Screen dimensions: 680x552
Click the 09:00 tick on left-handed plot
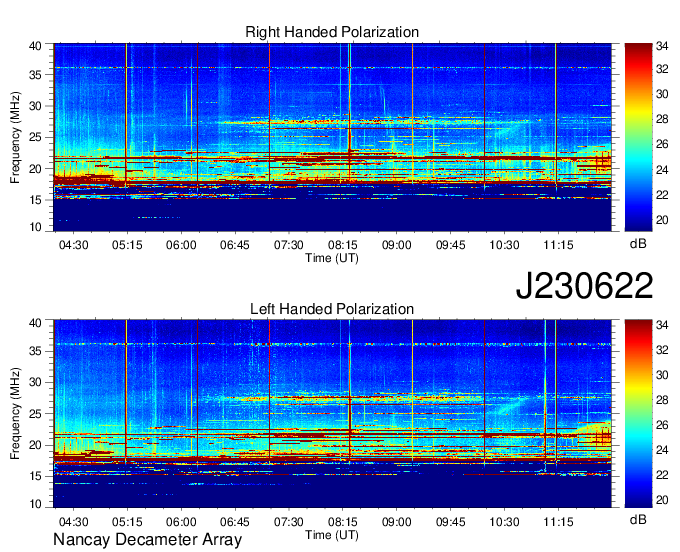click(x=396, y=522)
